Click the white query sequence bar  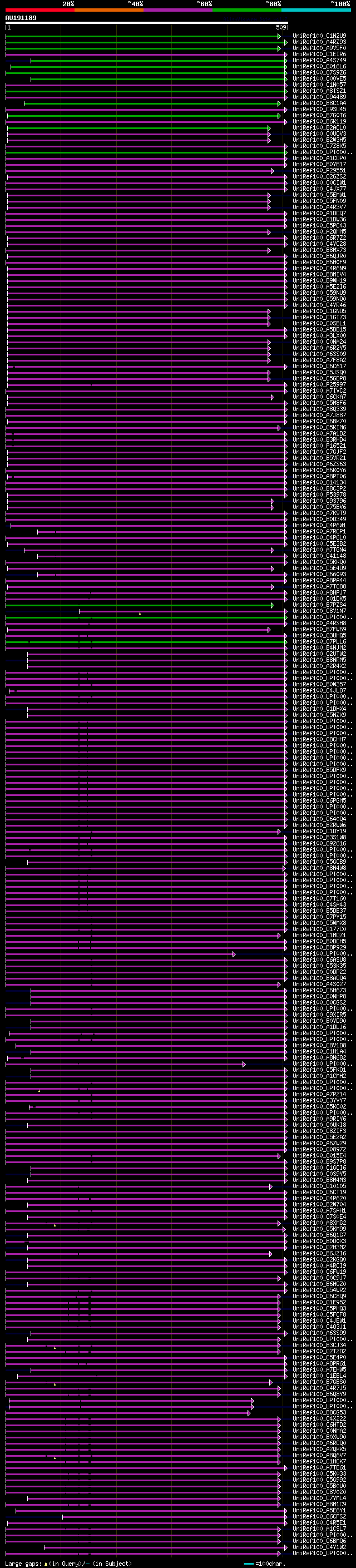147,22
